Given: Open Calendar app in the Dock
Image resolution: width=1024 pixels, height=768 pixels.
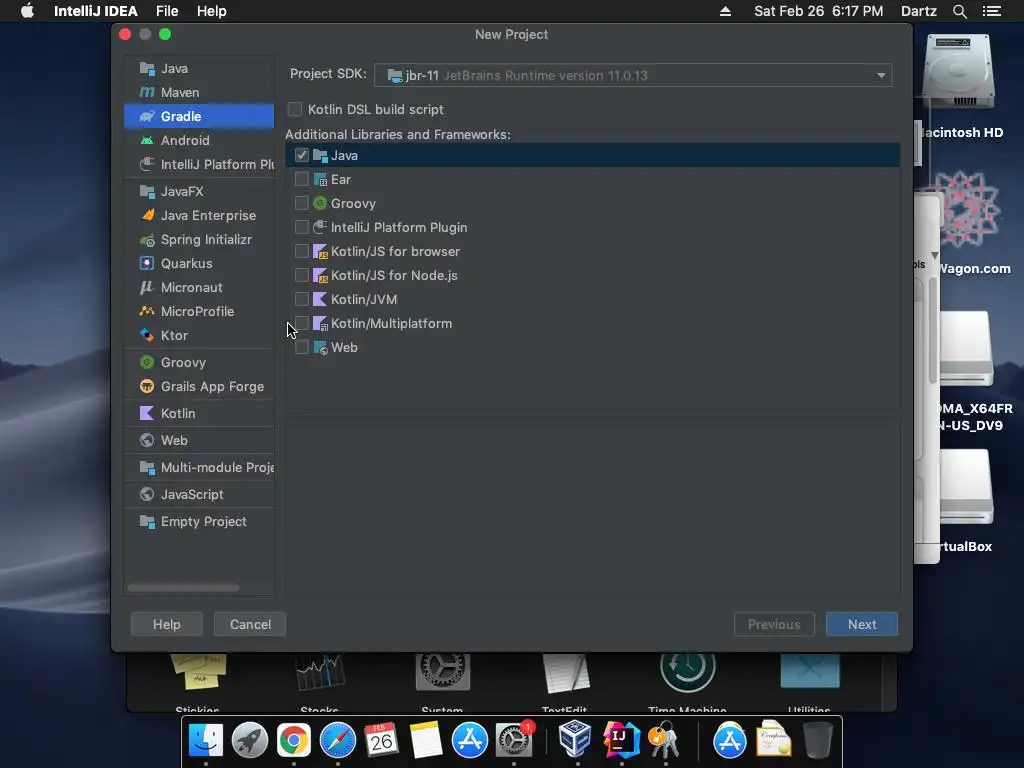Looking at the screenshot, I should (381, 741).
